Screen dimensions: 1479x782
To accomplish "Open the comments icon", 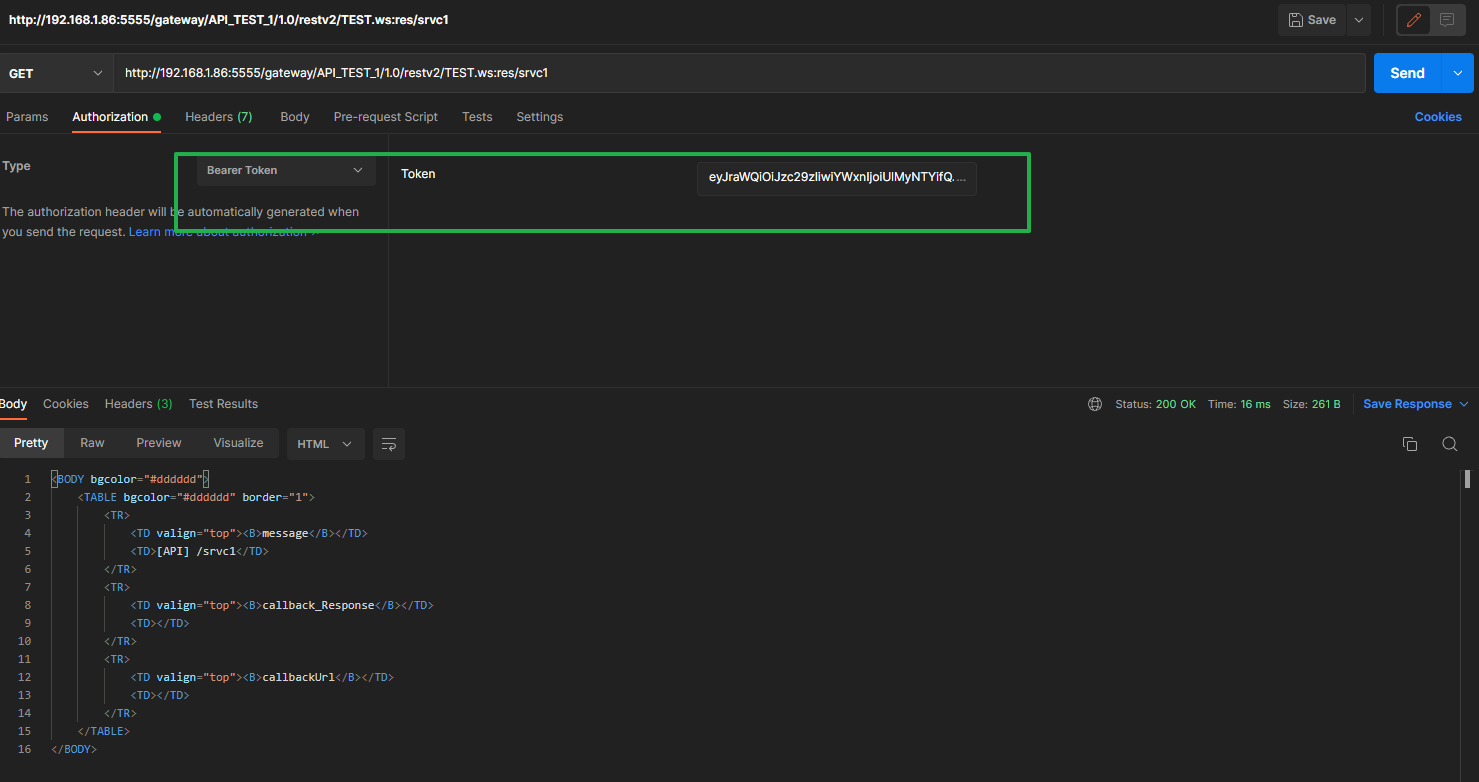I will pos(1446,20).
